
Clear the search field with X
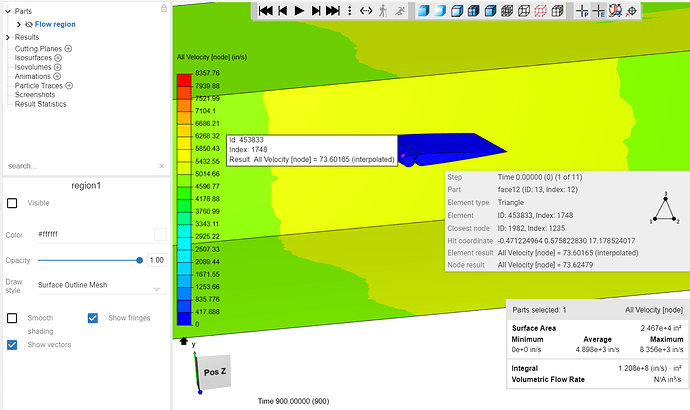(x=161, y=166)
